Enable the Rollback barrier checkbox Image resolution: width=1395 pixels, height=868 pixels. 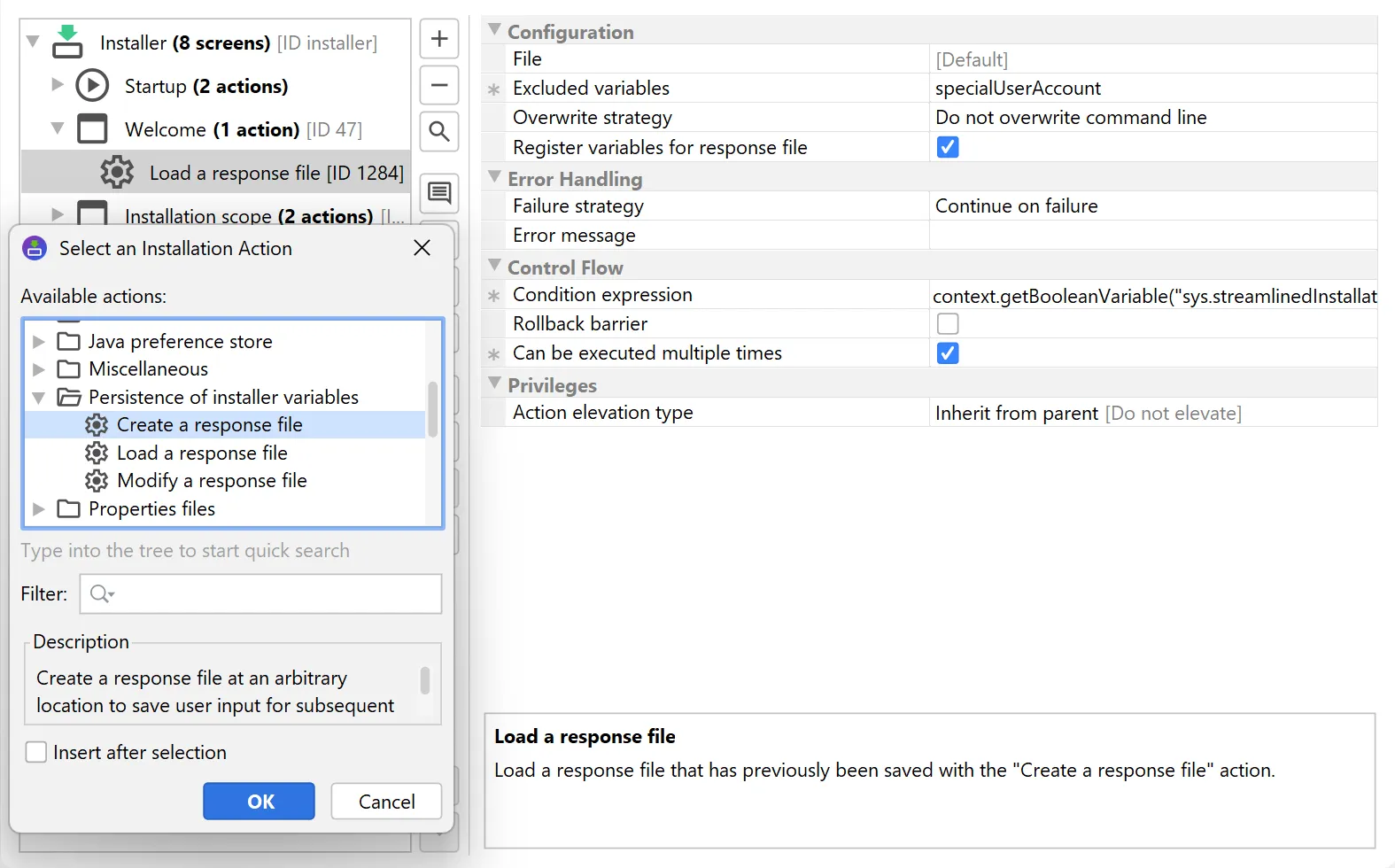click(948, 323)
